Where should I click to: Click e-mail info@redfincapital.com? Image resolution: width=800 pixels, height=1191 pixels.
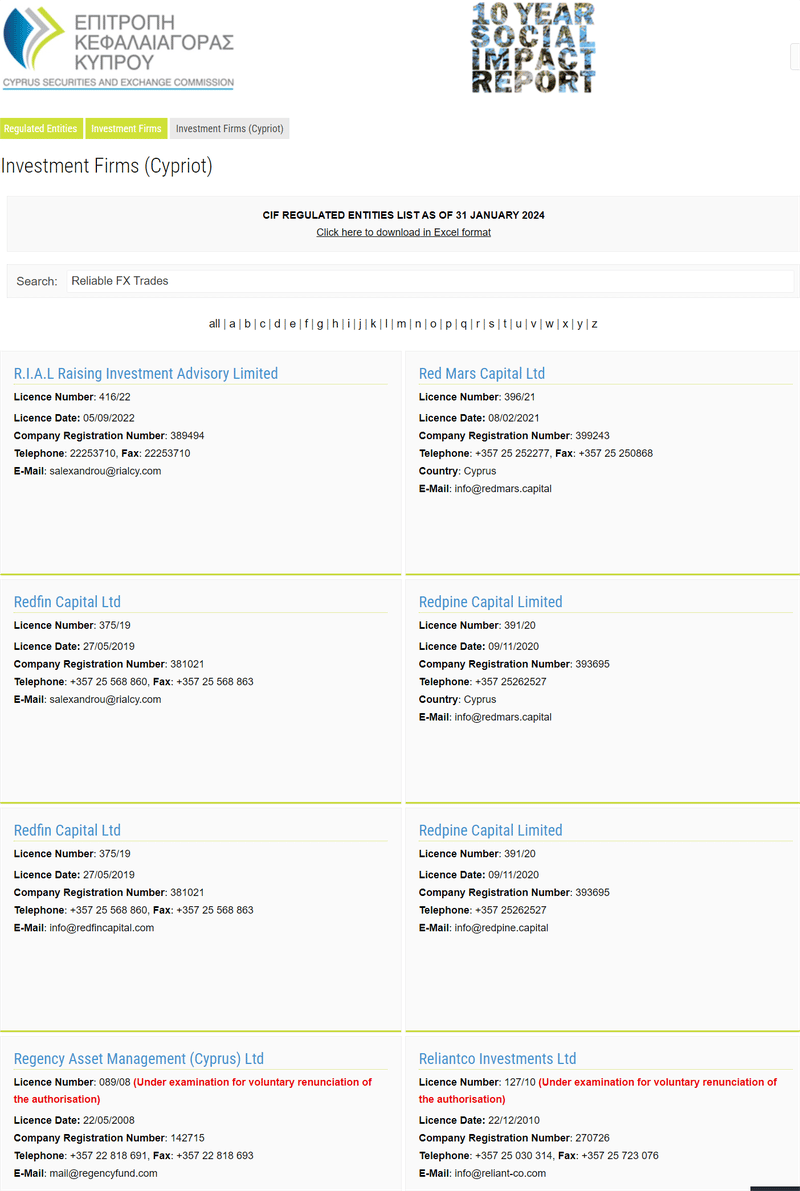[x=102, y=928]
